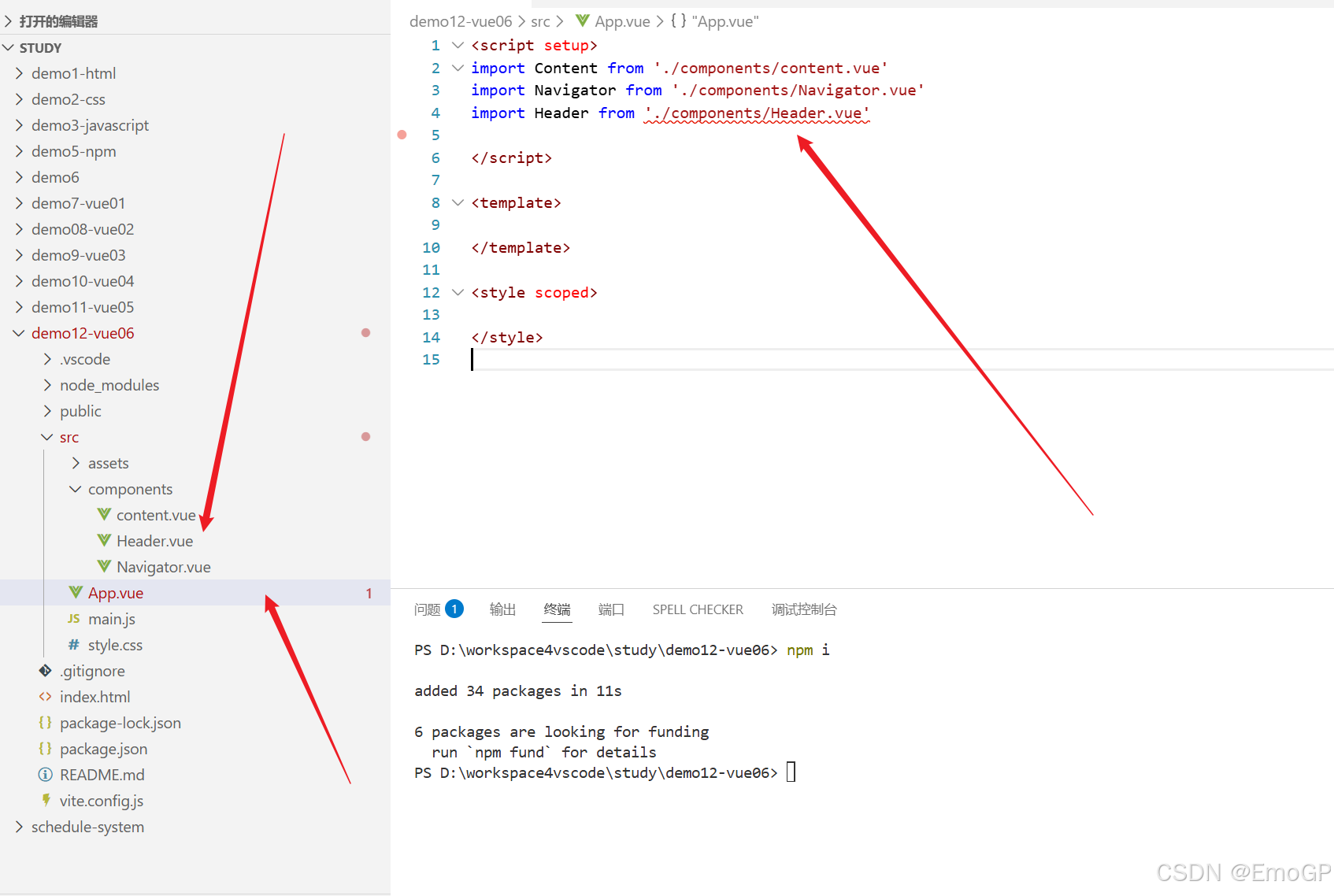Open the 调试控制台 panel tab
Image resolution: width=1334 pixels, height=896 pixels.
804,609
